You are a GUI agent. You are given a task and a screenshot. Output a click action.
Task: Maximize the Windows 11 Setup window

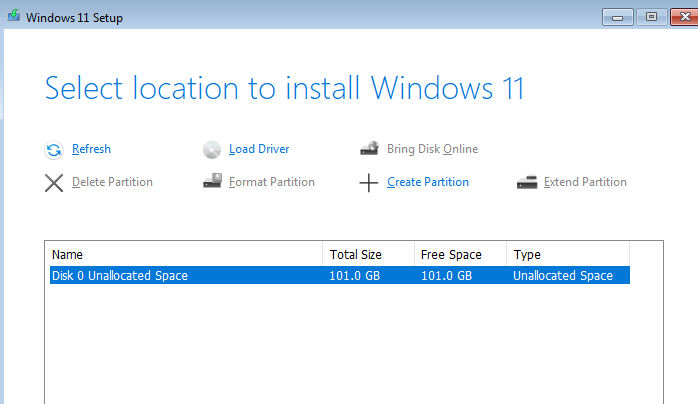coord(651,17)
